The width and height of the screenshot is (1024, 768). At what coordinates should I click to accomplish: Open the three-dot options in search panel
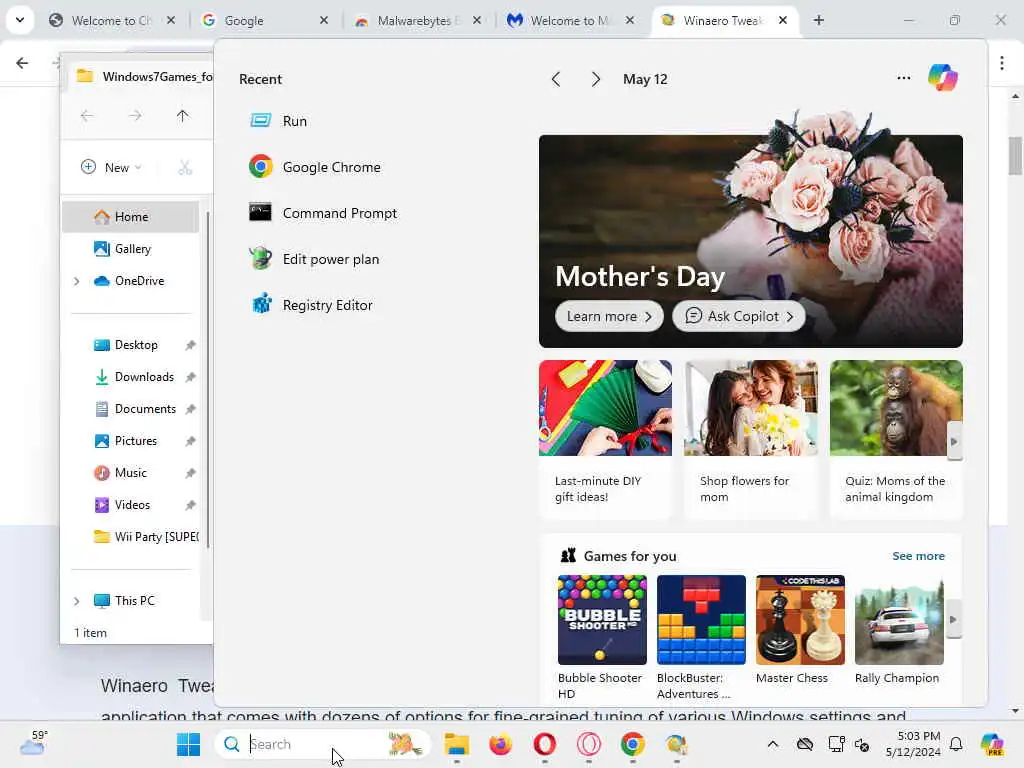point(904,78)
